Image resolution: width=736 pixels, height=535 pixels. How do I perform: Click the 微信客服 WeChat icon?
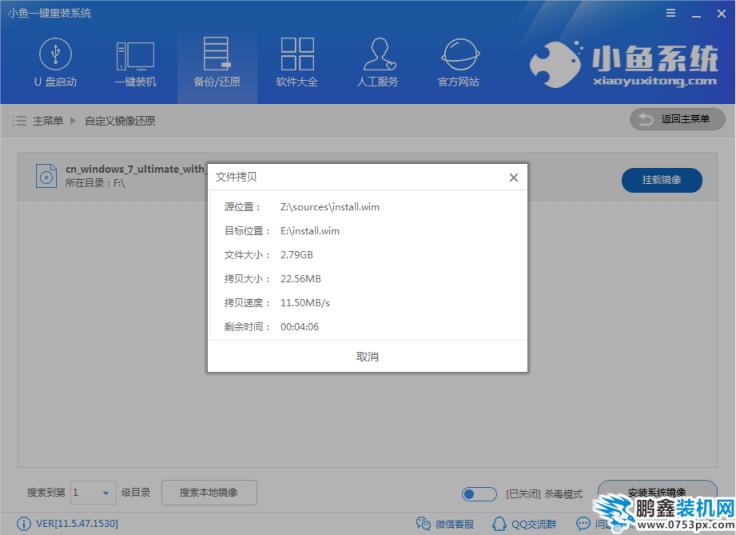pos(423,523)
